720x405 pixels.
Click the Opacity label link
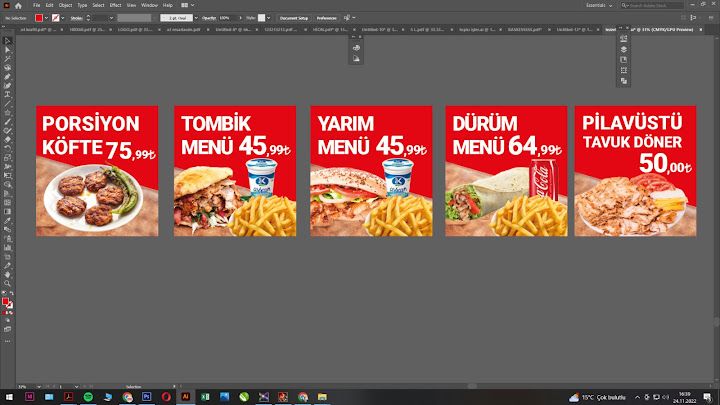209,18
